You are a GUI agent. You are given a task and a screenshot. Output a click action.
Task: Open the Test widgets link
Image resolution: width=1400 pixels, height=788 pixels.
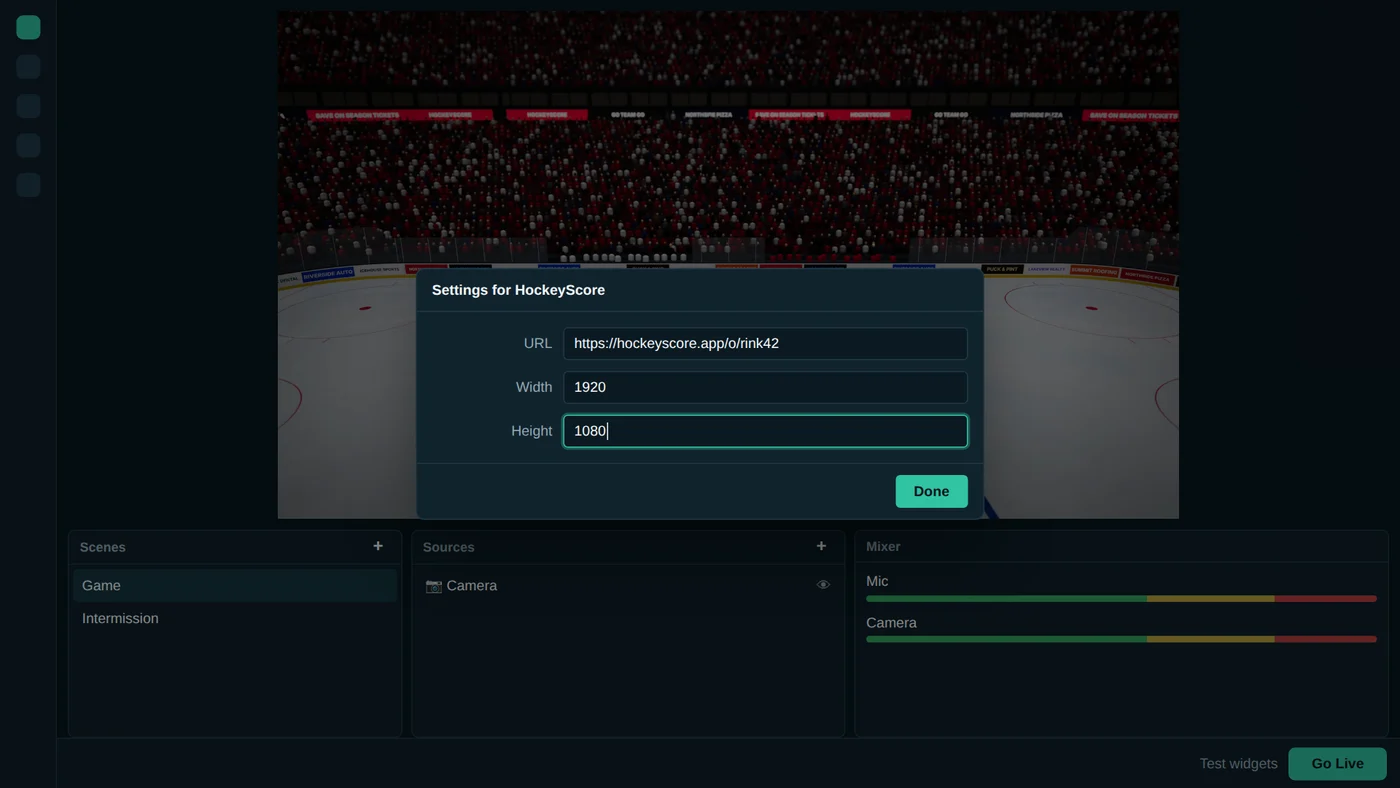[x=1238, y=763]
